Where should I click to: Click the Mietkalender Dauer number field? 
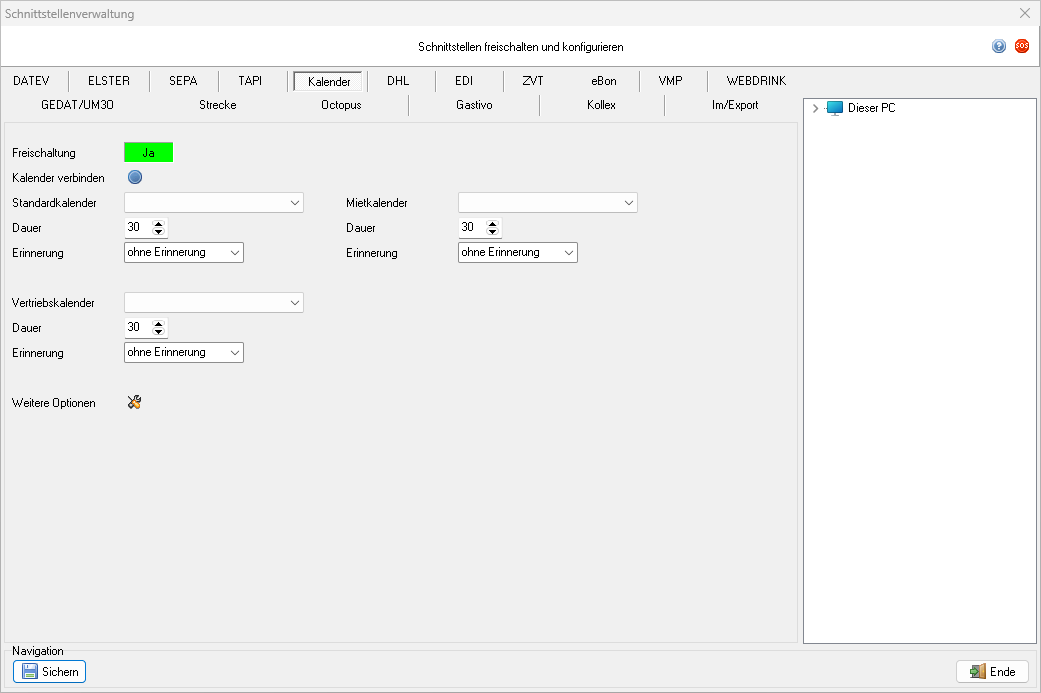click(470, 228)
